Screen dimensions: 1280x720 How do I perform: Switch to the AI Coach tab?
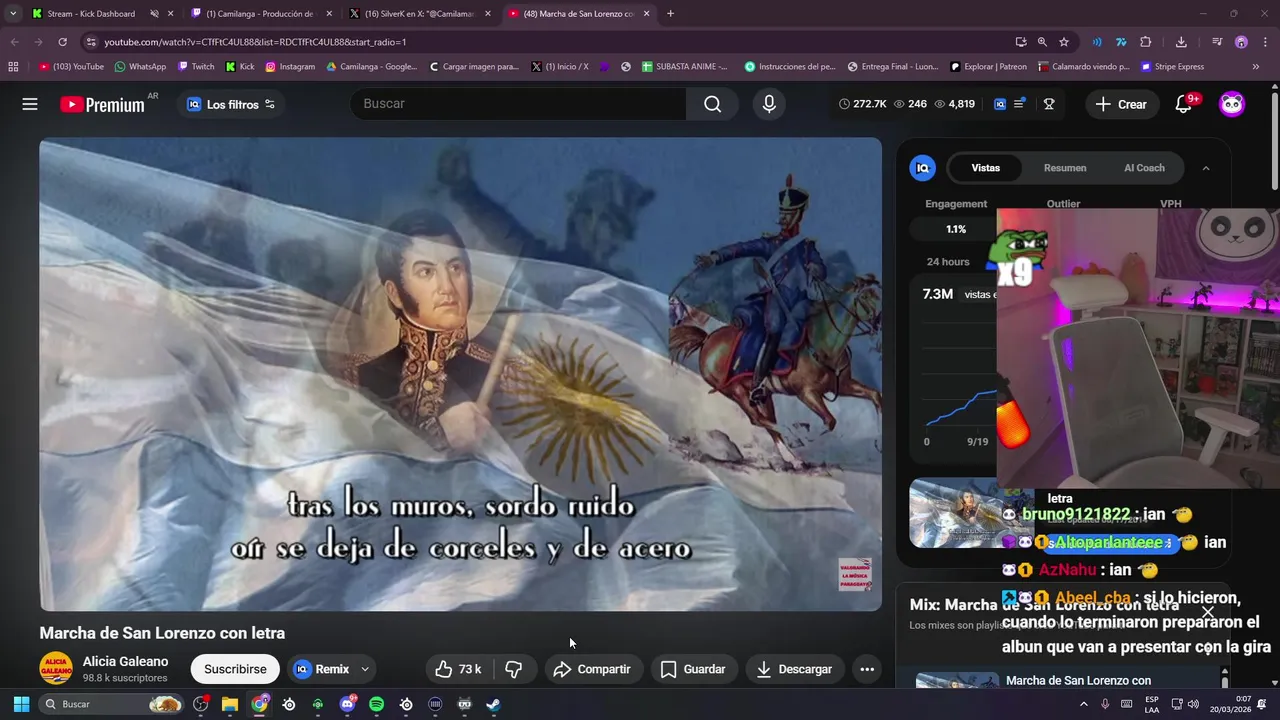(x=1144, y=168)
